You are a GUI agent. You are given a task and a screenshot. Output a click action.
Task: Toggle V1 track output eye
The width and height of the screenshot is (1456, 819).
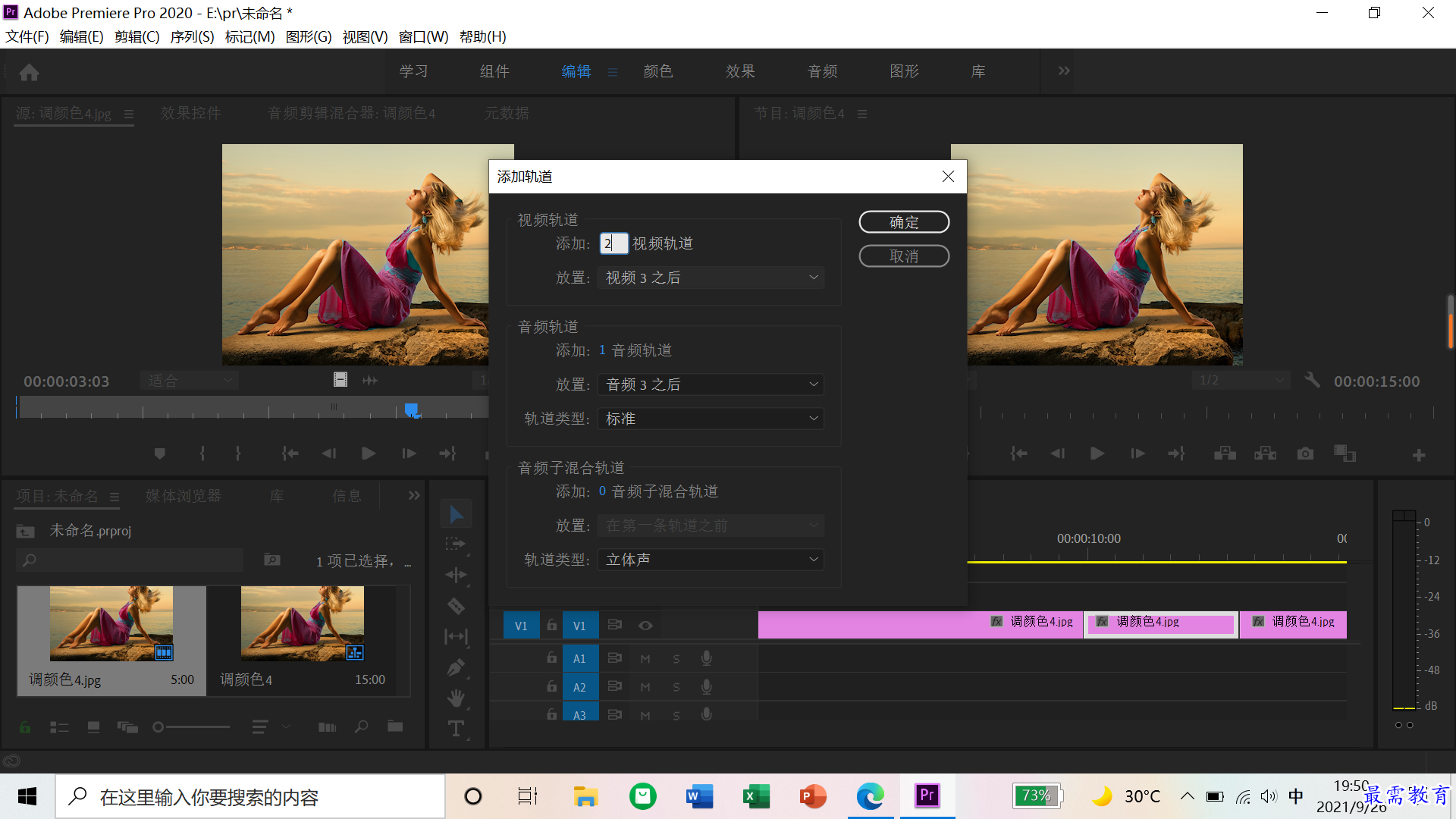[645, 626]
